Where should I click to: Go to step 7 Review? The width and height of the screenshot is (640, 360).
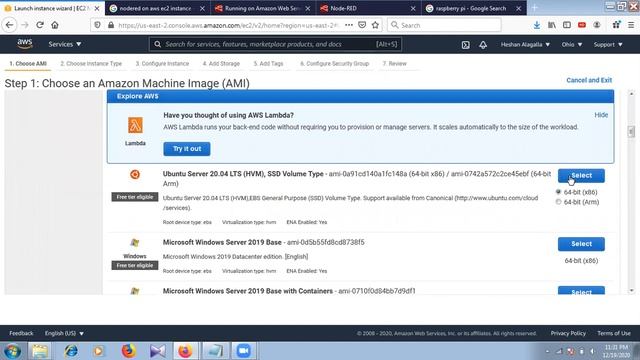pyautogui.click(x=394, y=64)
